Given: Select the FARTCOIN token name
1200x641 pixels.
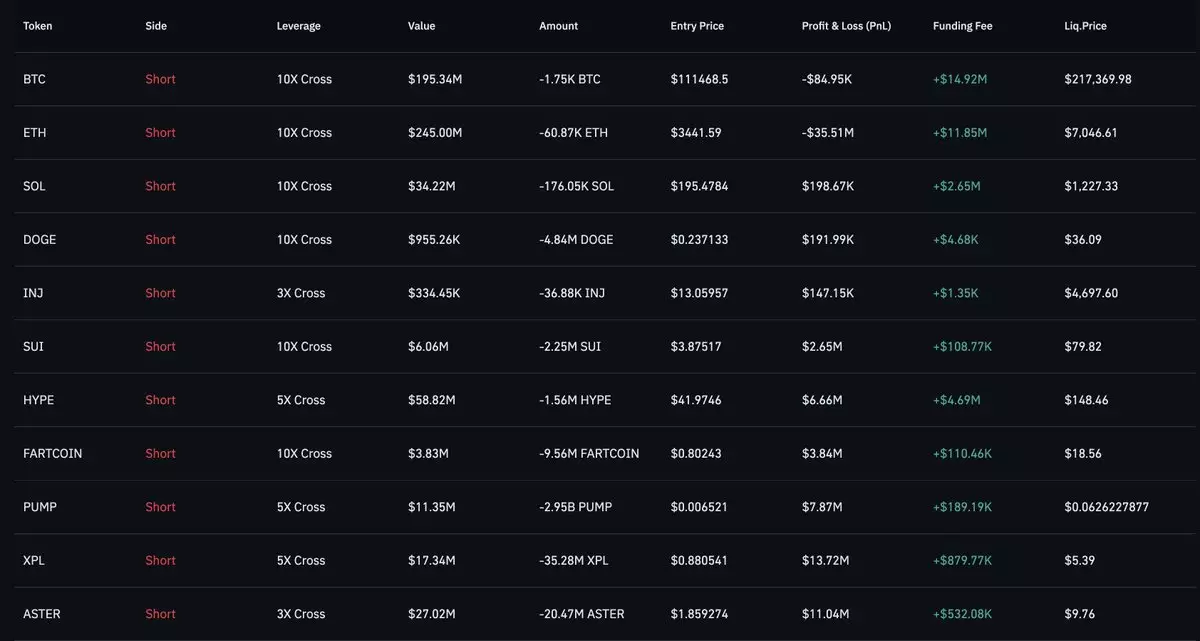Looking at the screenshot, I should coord(52,454).
